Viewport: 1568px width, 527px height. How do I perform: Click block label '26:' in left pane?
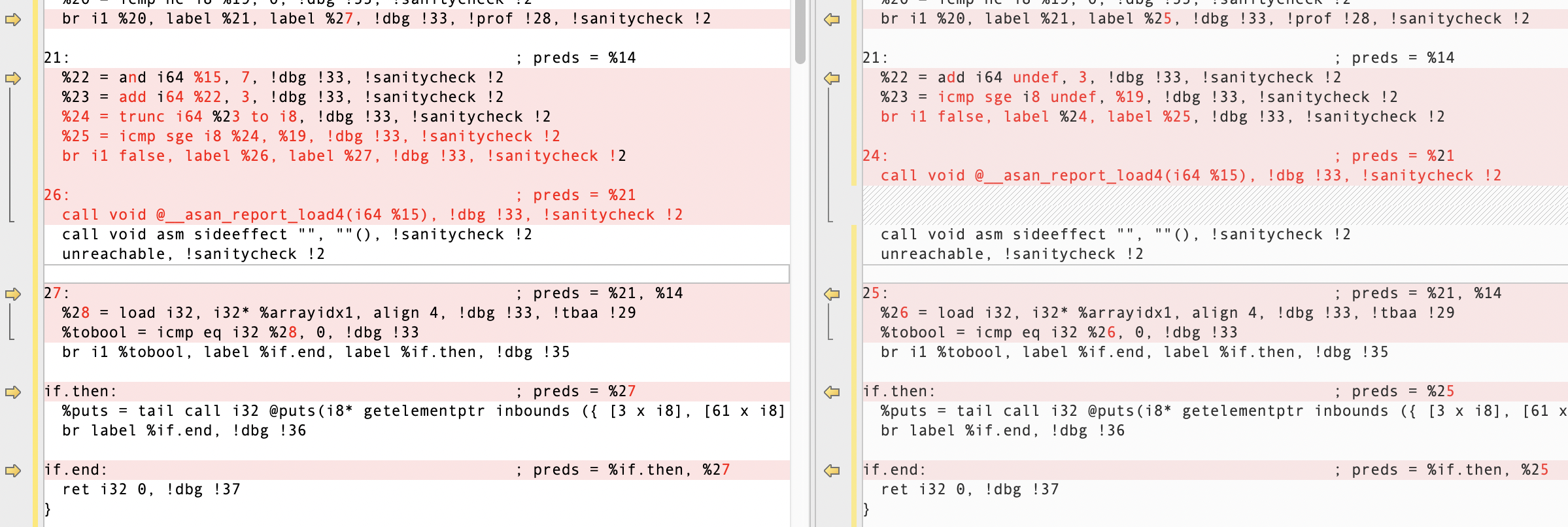pos(57,195)
